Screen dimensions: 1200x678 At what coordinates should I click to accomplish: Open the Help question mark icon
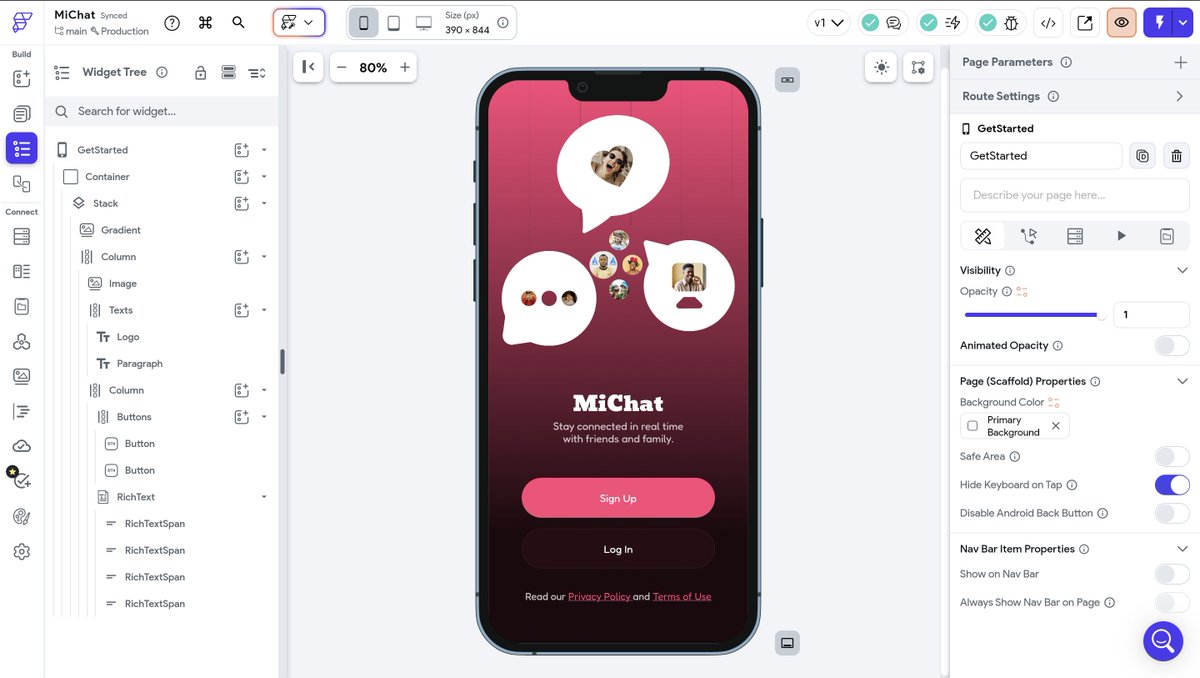(172, 22)
